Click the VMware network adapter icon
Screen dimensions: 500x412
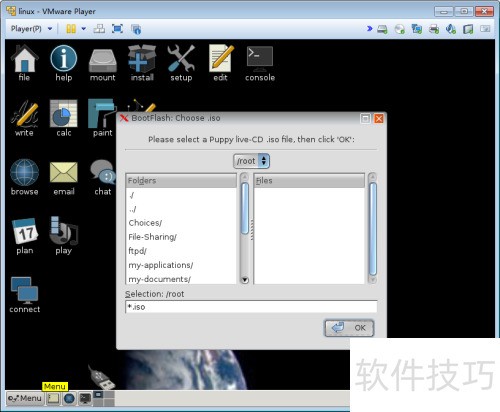point(417,29)
